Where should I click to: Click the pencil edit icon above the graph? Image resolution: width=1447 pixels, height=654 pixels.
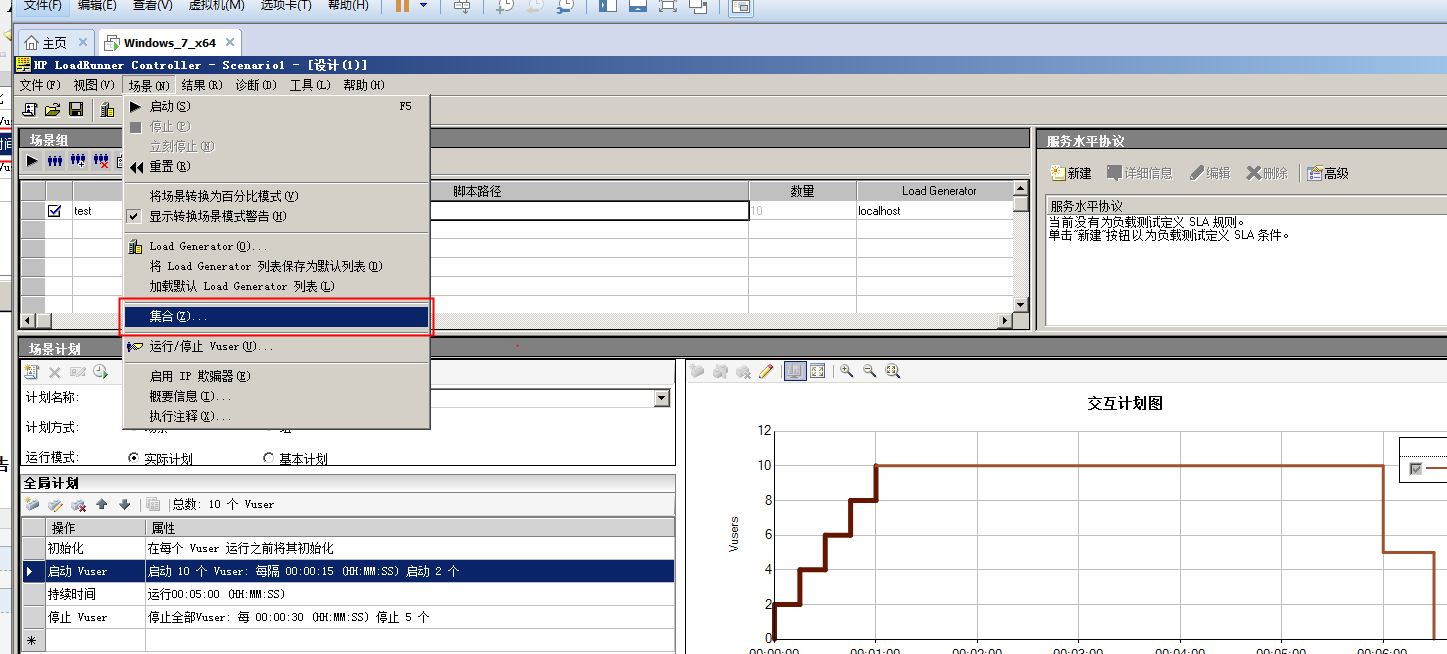point(766,371)
